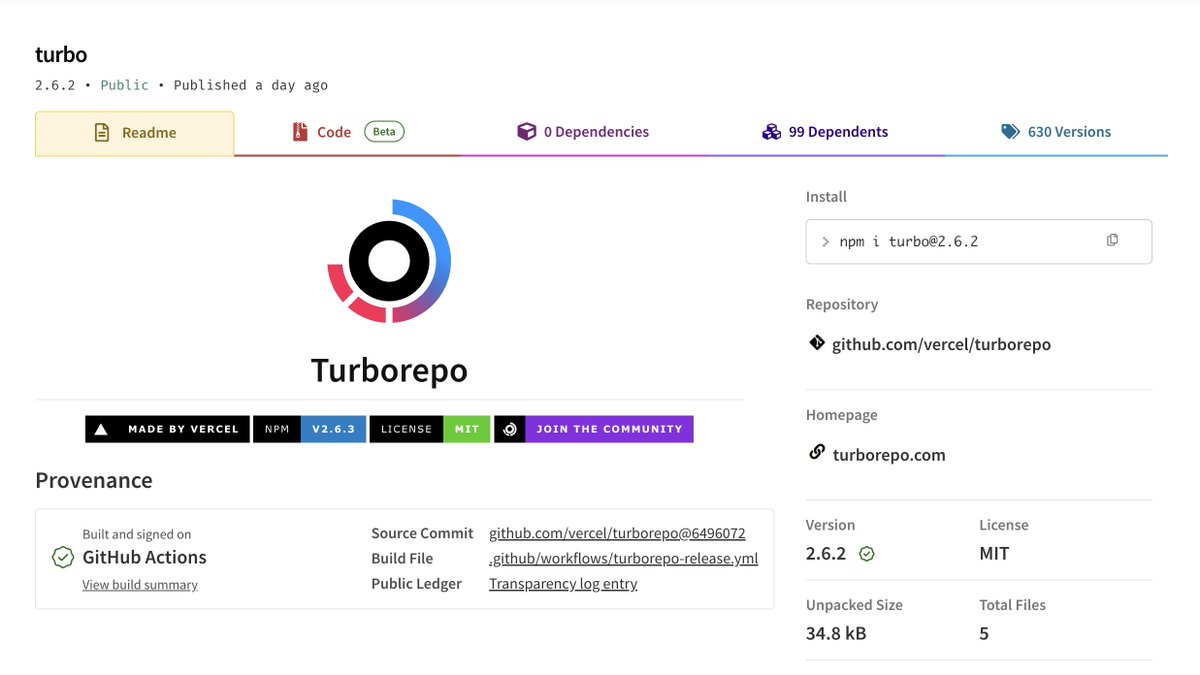The image size is (1200, 675).
Task: Click the Readme document icon
Action: (x=101, y=132)
